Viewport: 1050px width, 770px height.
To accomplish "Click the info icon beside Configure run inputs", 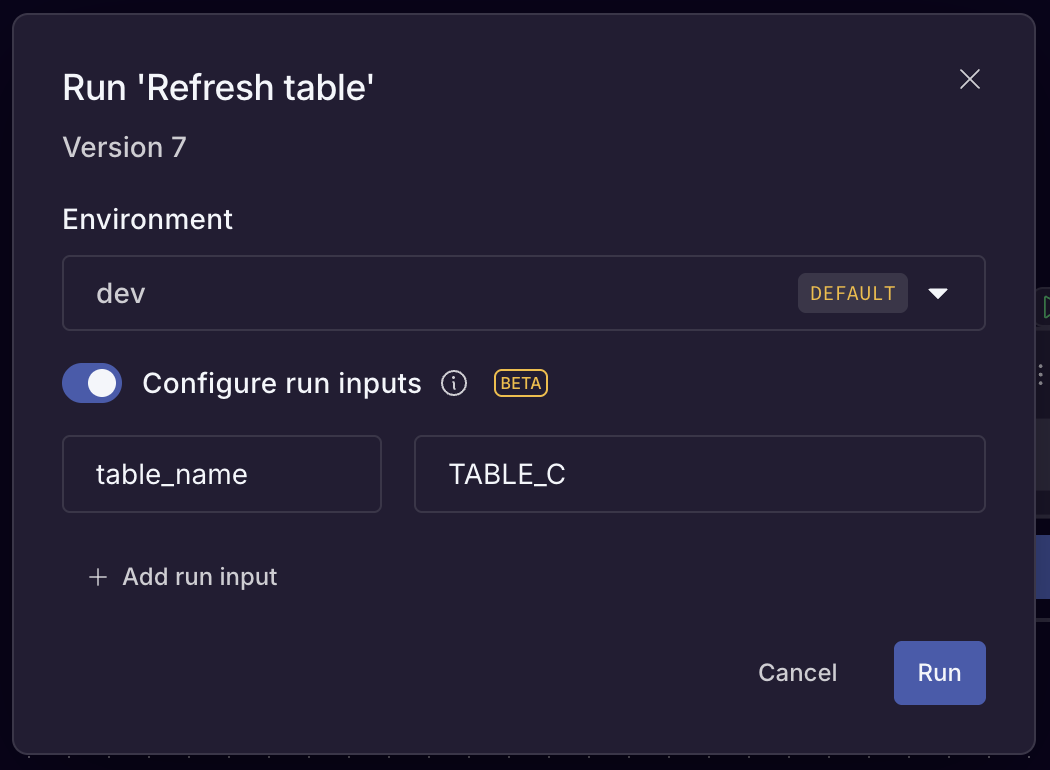I will (453, 383).
